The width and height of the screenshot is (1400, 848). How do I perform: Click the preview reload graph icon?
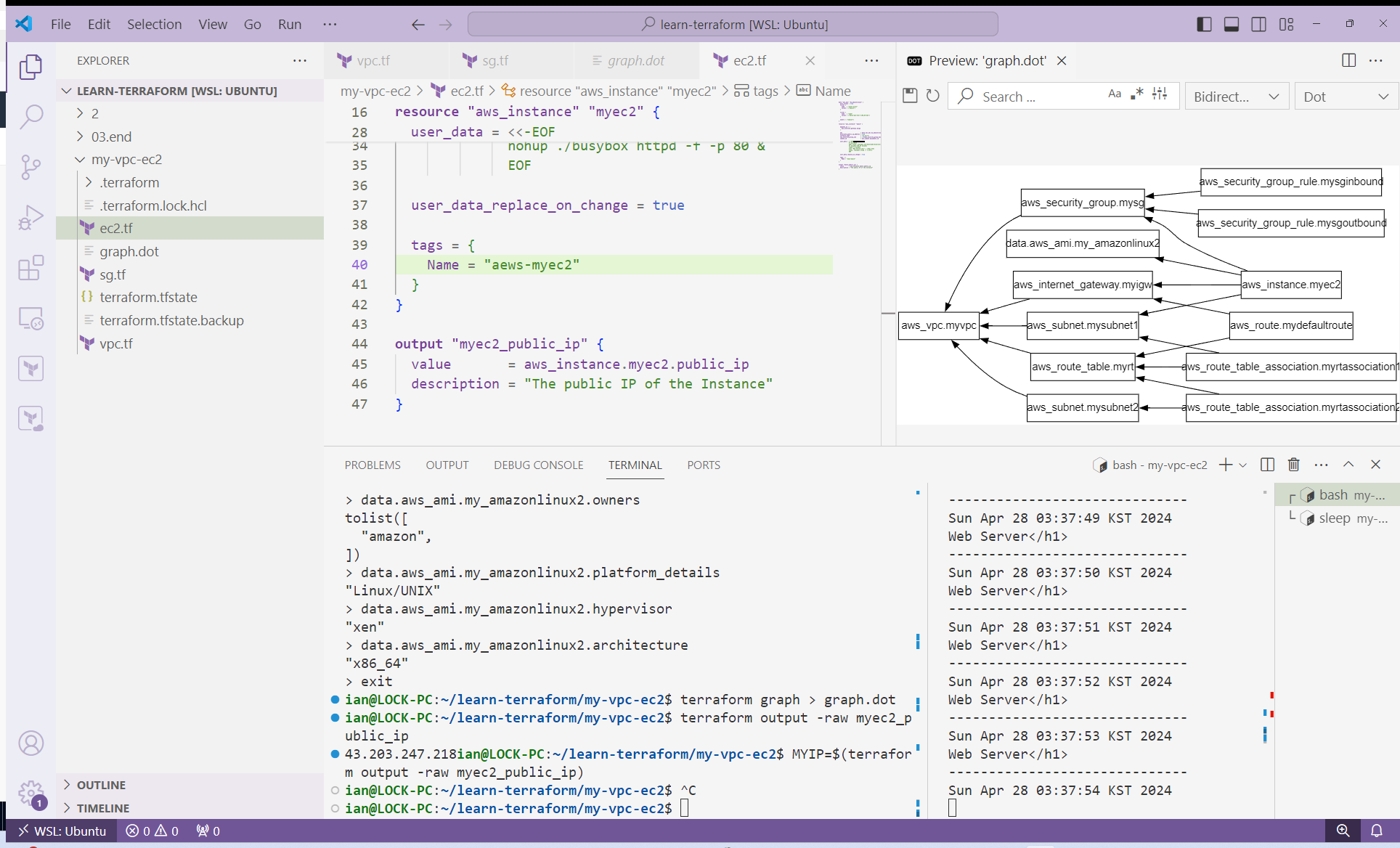click(933, 96)
